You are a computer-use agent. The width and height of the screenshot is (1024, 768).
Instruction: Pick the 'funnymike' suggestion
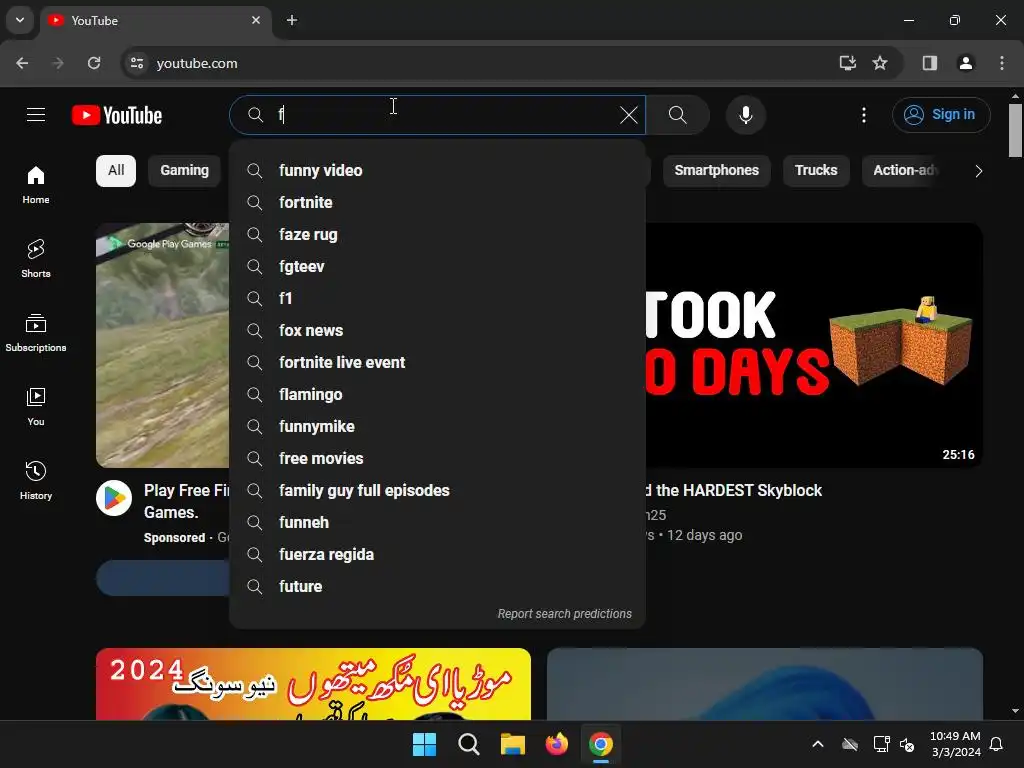(x=437, y=426)
